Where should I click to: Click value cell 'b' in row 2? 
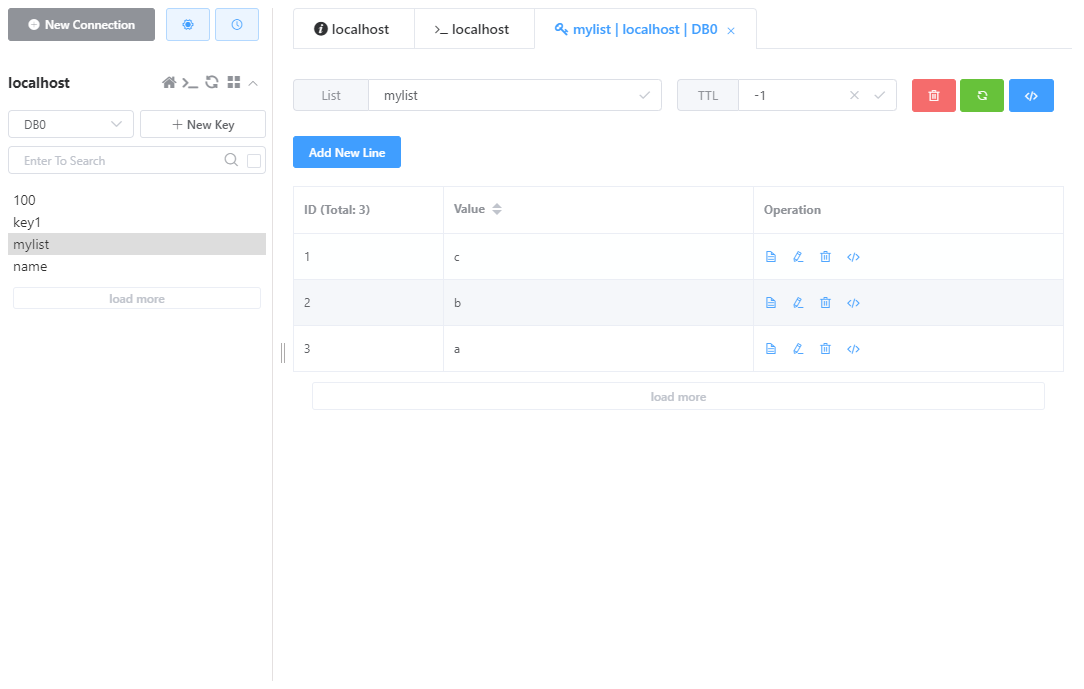(x=598, y=303)
